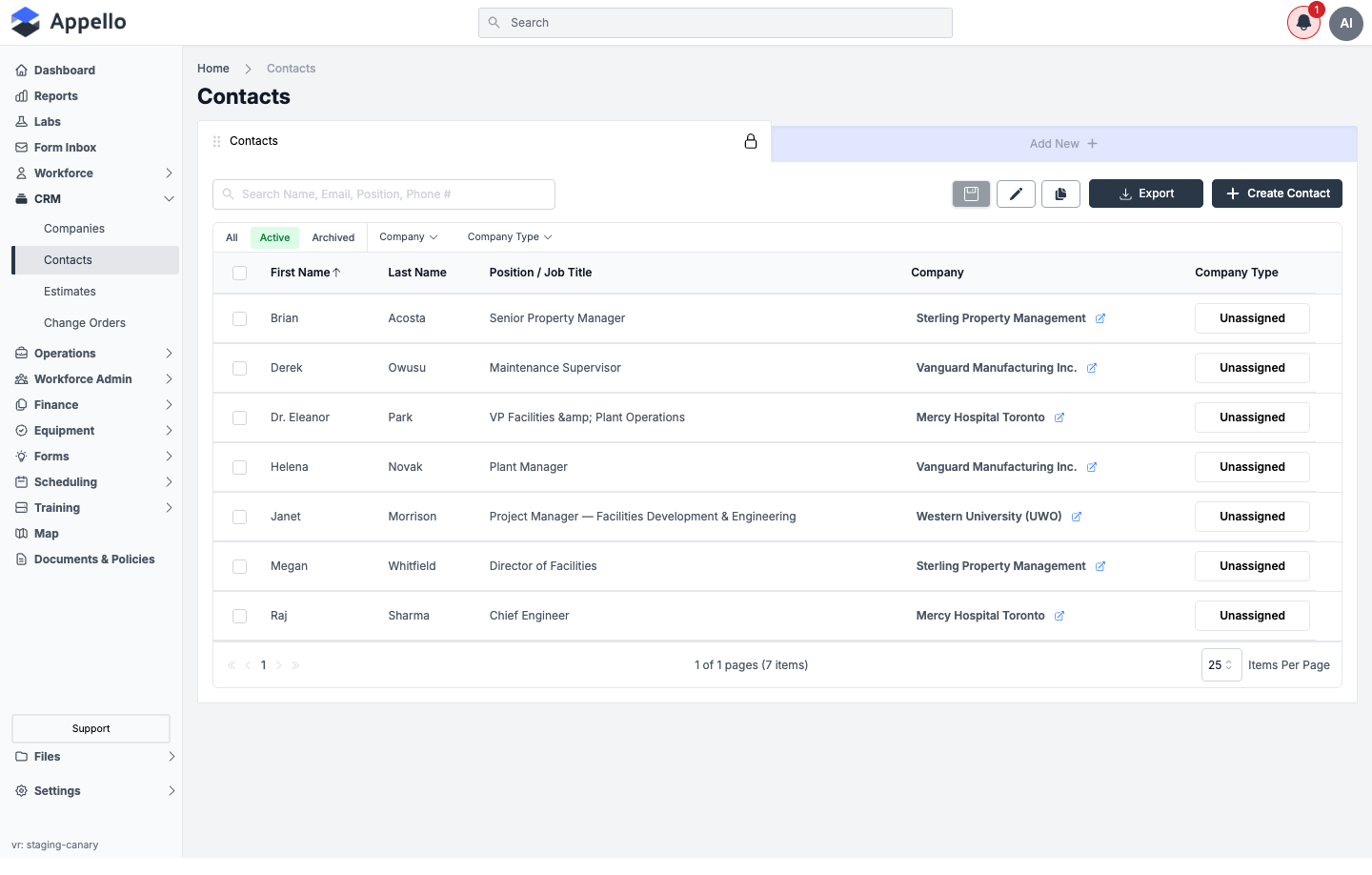Screen dimensions: 1372x875
Task: Click the AI user avatar
Action: pyautogui.click(x=1346, y=23)
